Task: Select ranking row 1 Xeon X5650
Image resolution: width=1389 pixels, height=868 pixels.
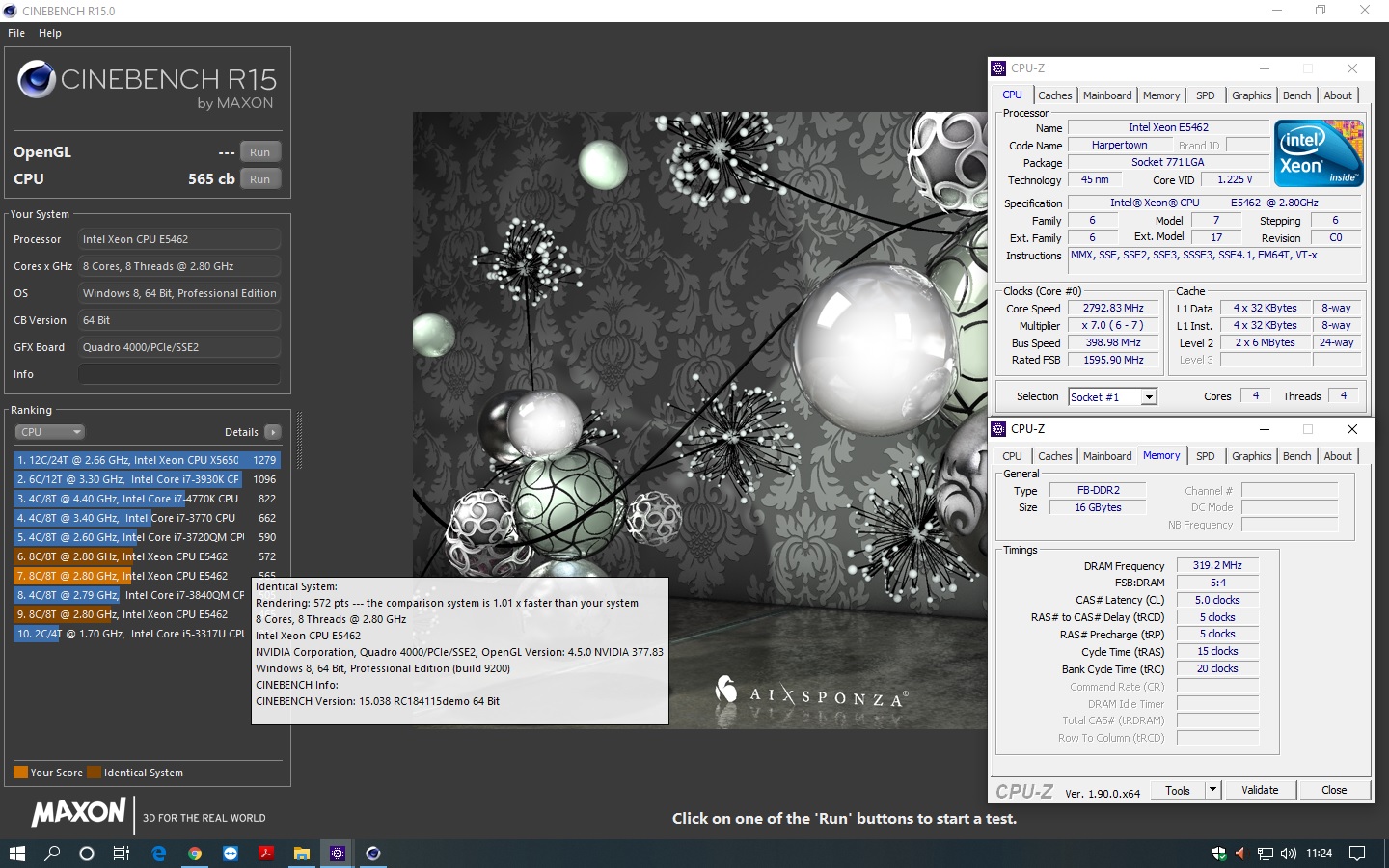Action: coord(147,460)
